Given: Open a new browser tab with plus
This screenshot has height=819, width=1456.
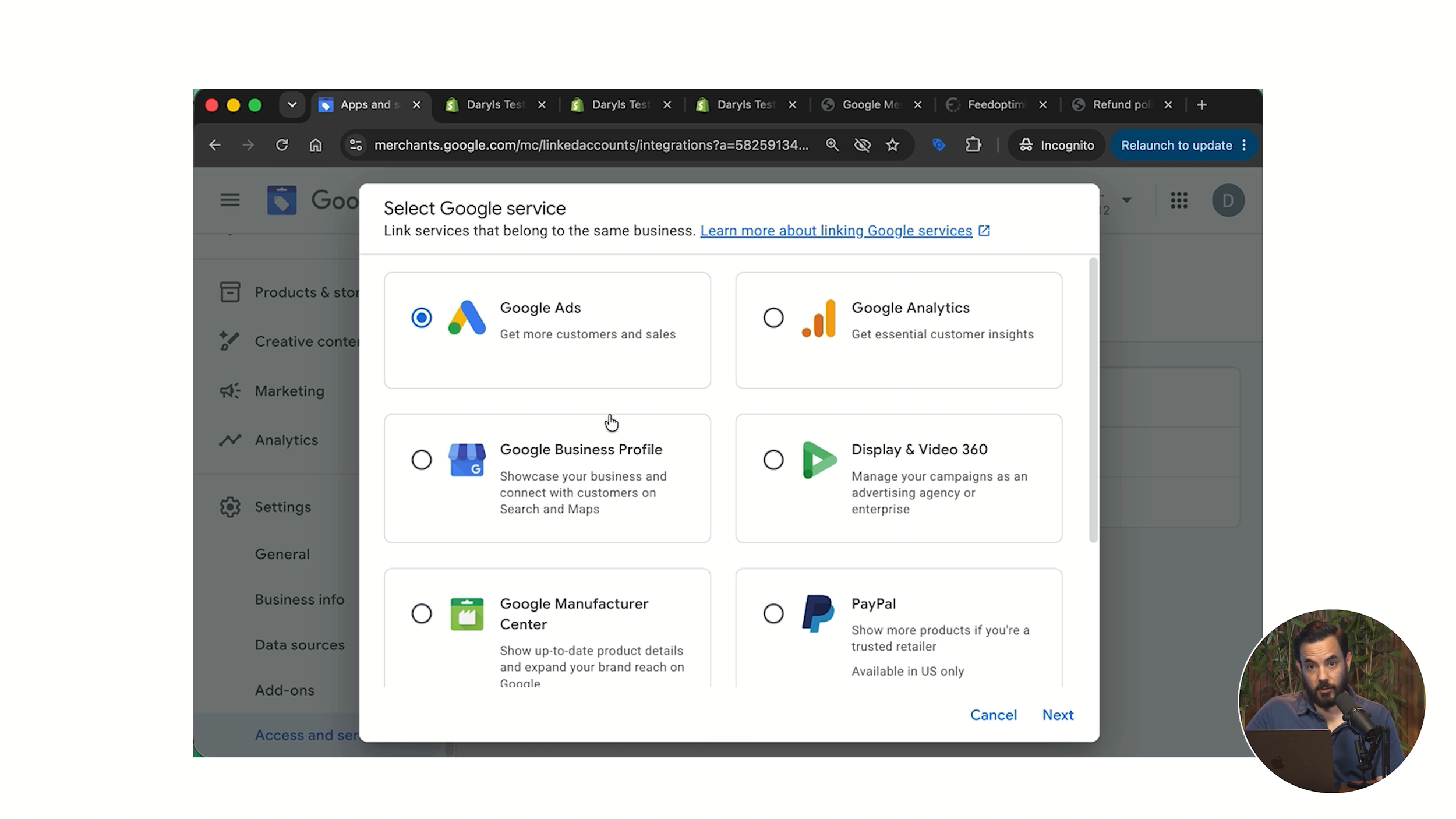Looking at the screenshot, I should click(1201, 105).
